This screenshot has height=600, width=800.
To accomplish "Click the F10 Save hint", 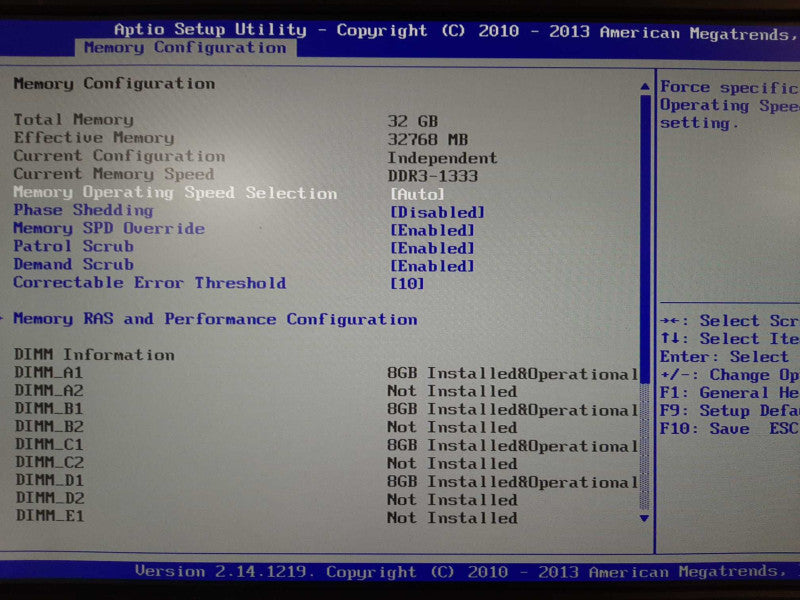I will 704,429.
